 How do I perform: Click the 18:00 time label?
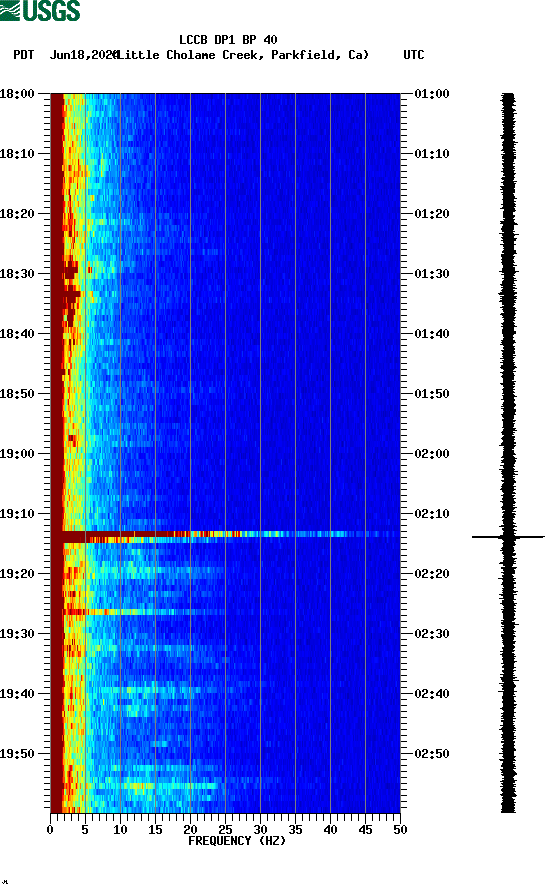[17, 93]
